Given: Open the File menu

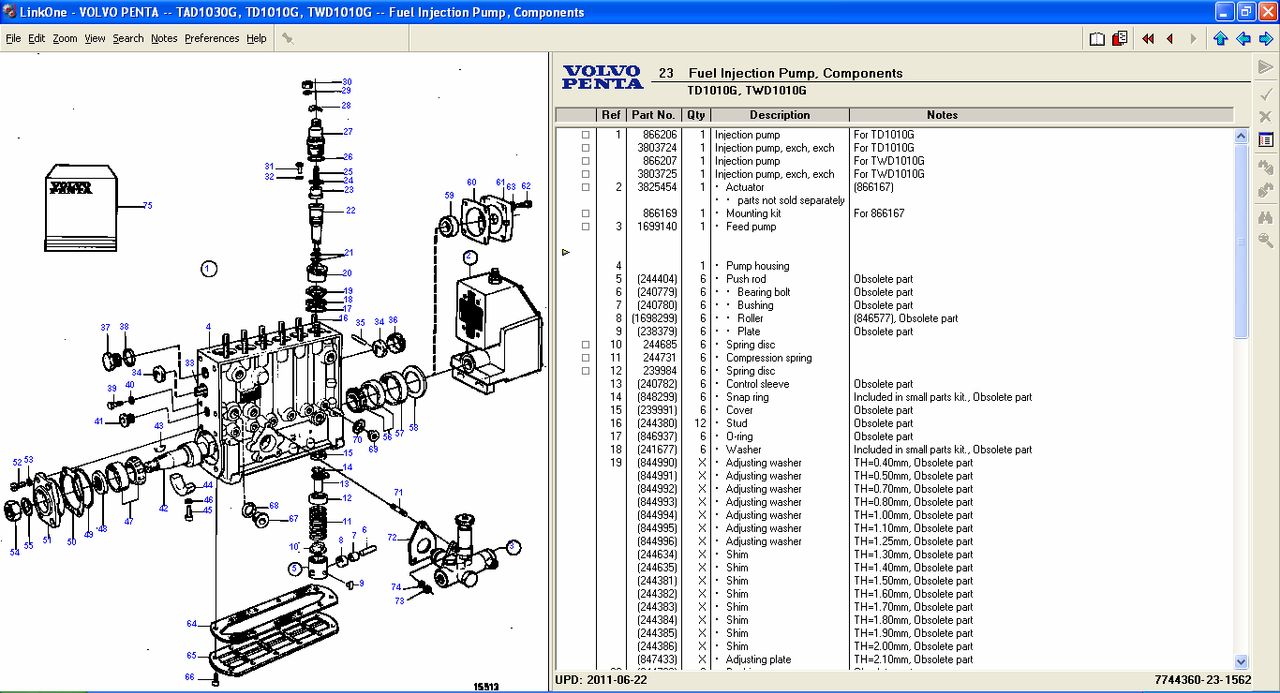Looking at the screenshot, I should click(x=13, y=38).
